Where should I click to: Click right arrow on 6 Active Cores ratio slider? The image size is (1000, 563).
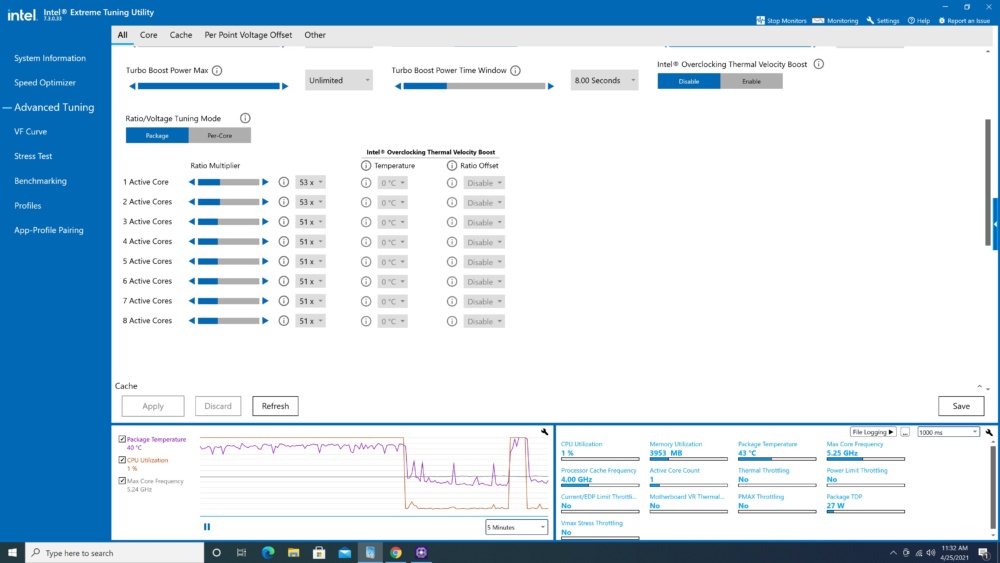pos(265,281)
